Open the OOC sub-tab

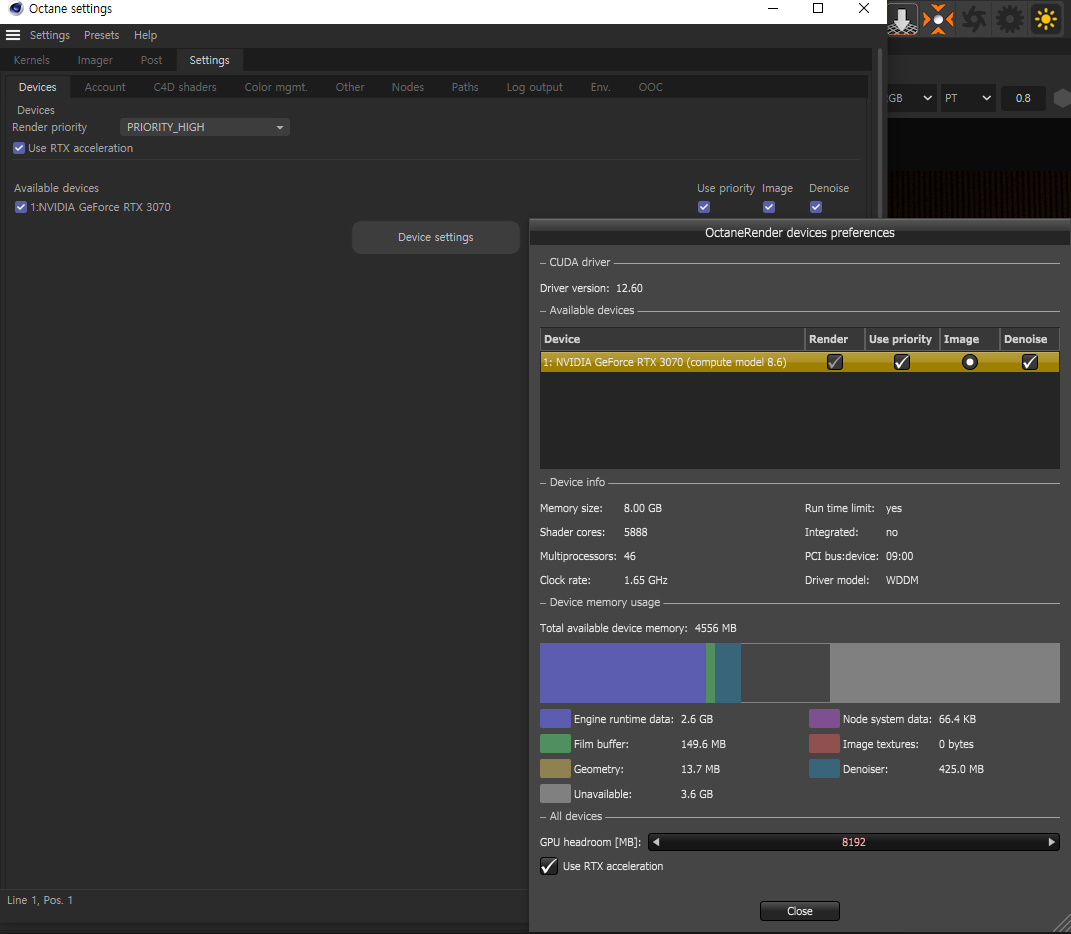click(651, 87)
